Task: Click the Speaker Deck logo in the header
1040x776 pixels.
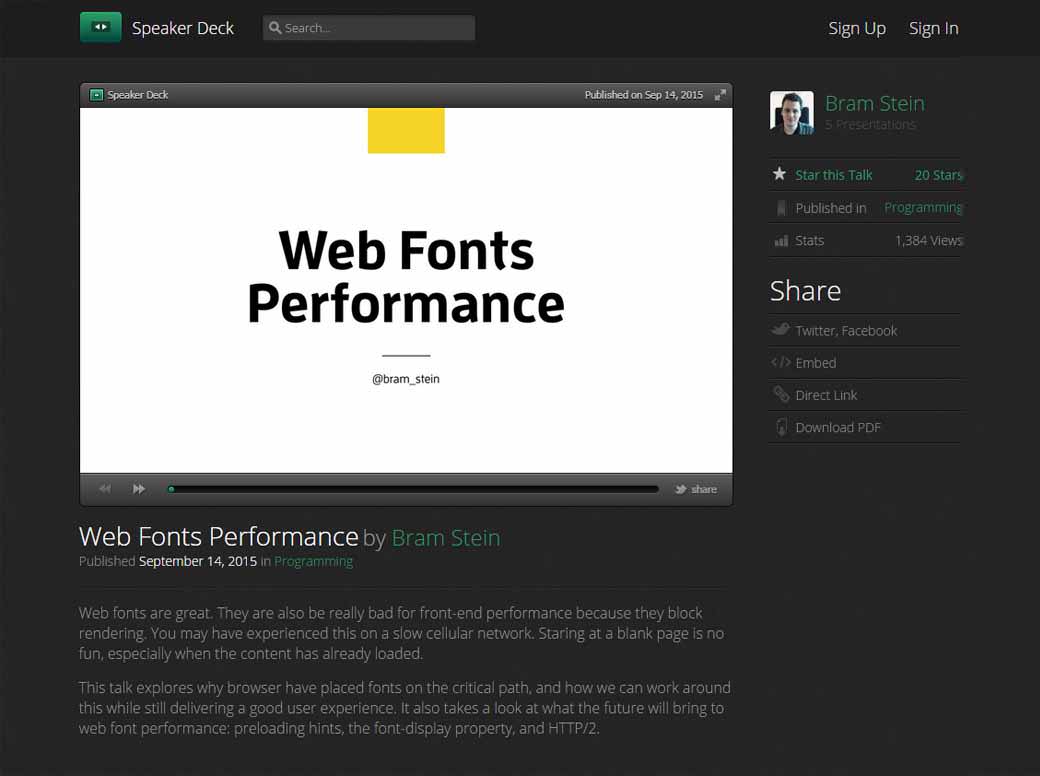Action: (x=100, y=27)
